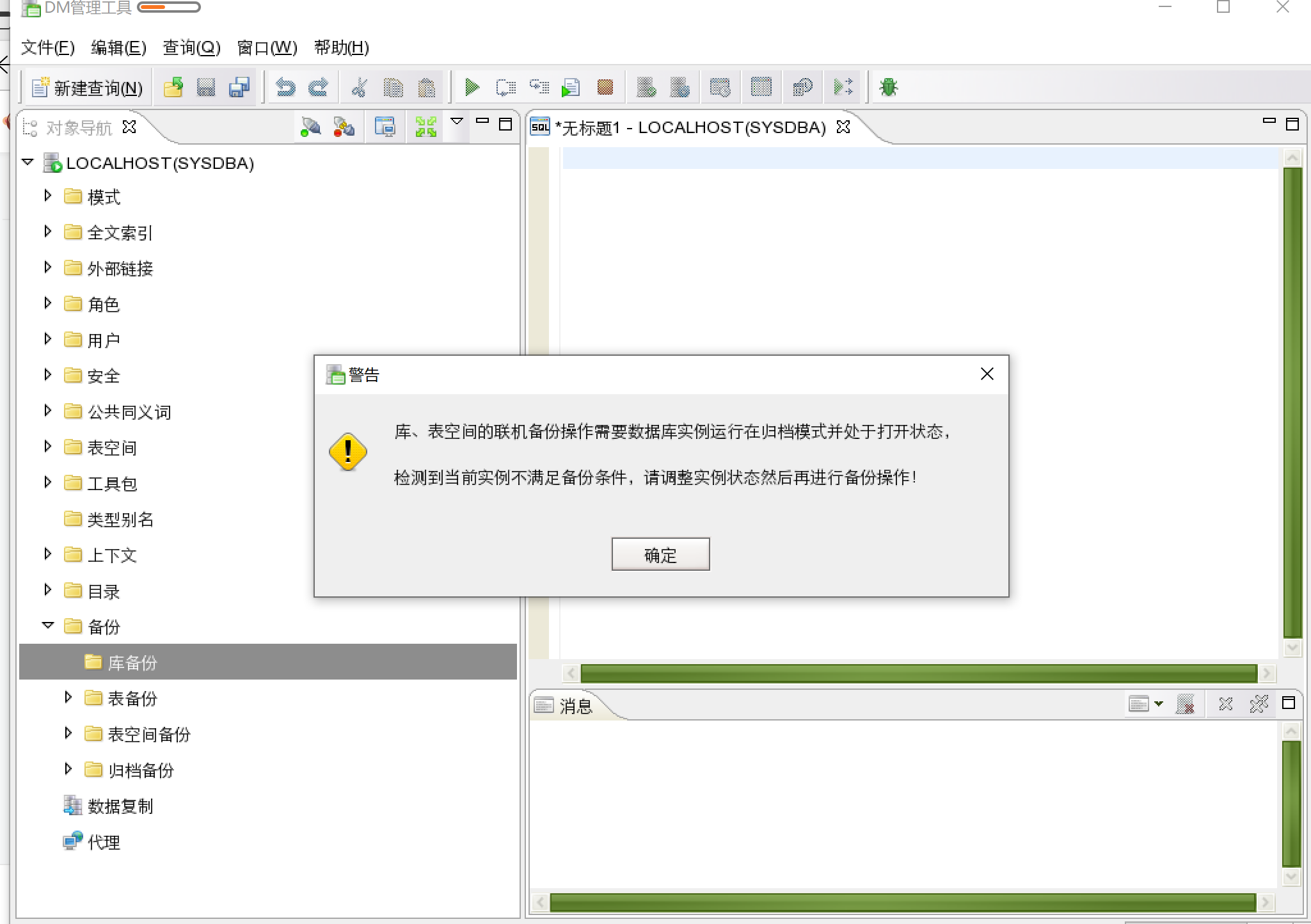
Task: Click the save all disks icon
Action: tap(239, 87)
